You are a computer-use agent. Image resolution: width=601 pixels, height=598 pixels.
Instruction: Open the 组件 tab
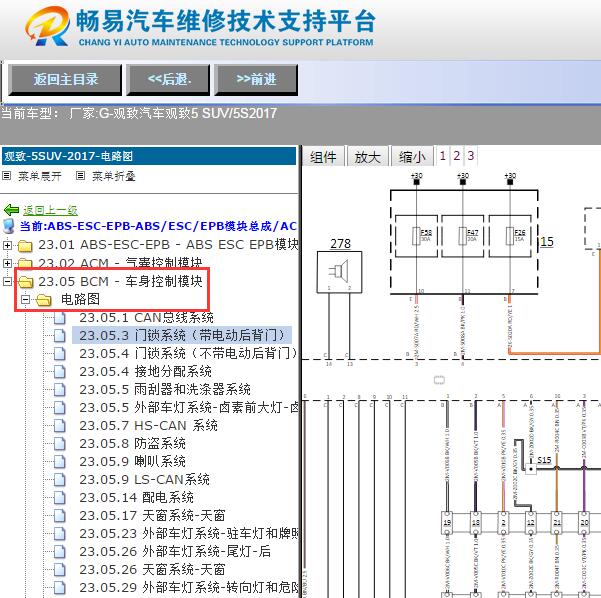pos(323,156)
